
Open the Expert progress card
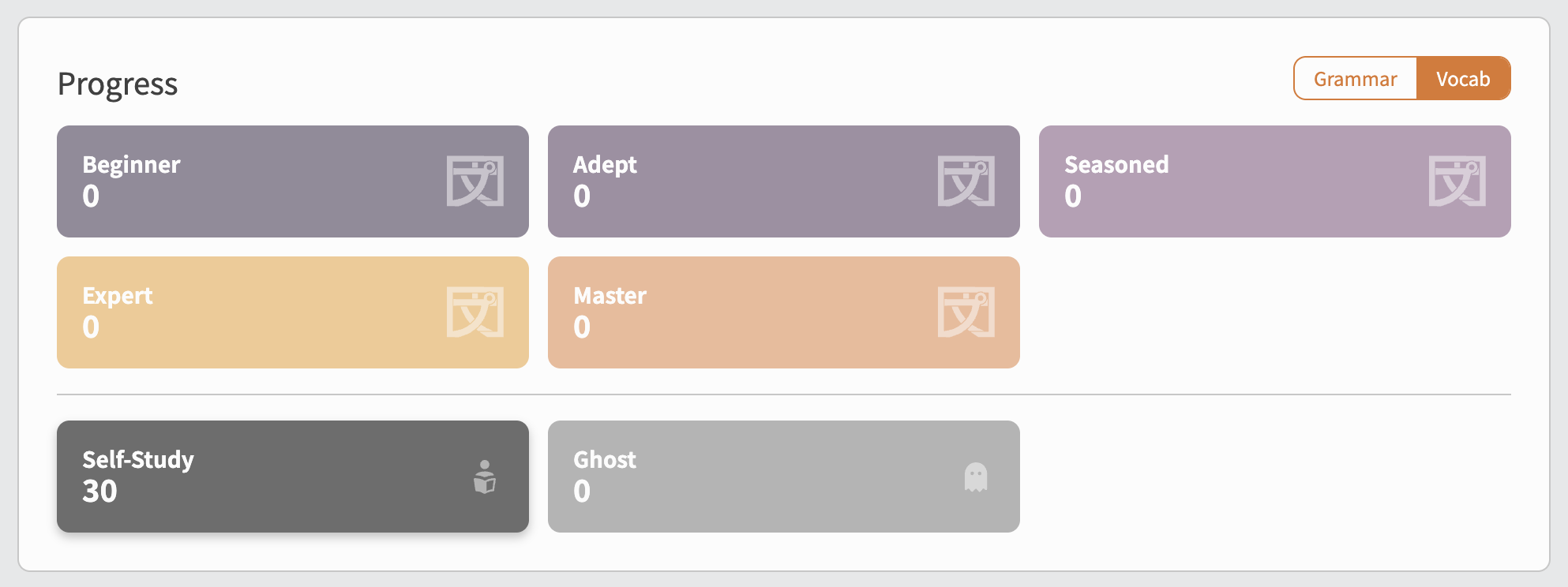(292, 312)
